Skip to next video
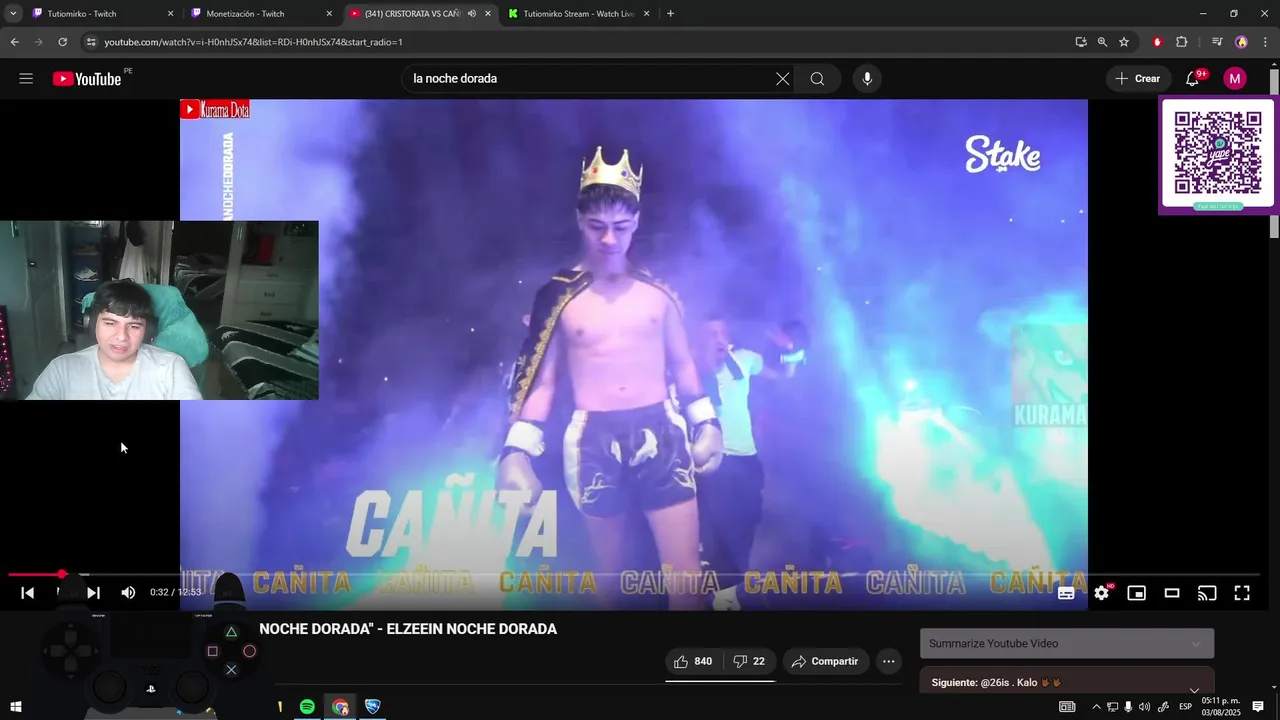 pos(93,593)
